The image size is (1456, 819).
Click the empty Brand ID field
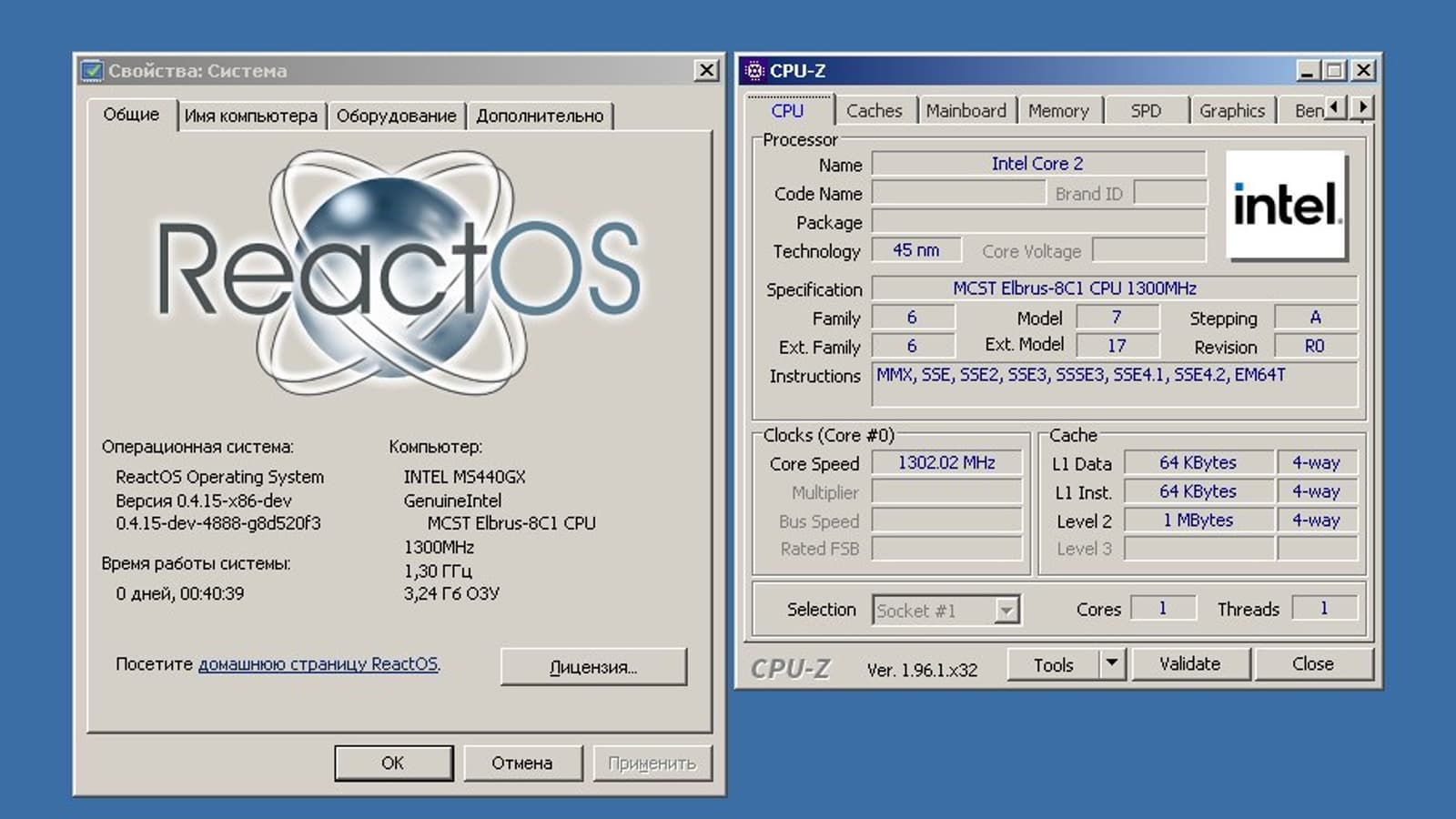click(x=1170, y=193)
